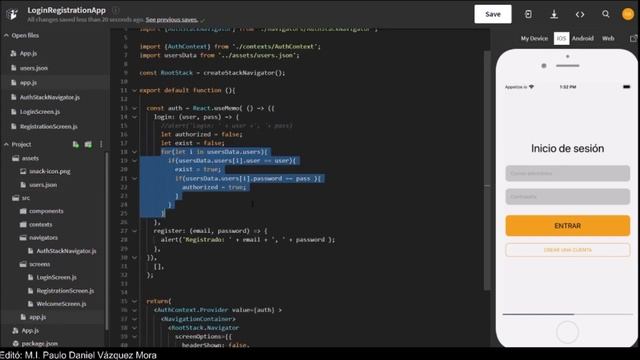Collapse the navigators folder
This screenshot has width=640, height=360.
[43, 238]
